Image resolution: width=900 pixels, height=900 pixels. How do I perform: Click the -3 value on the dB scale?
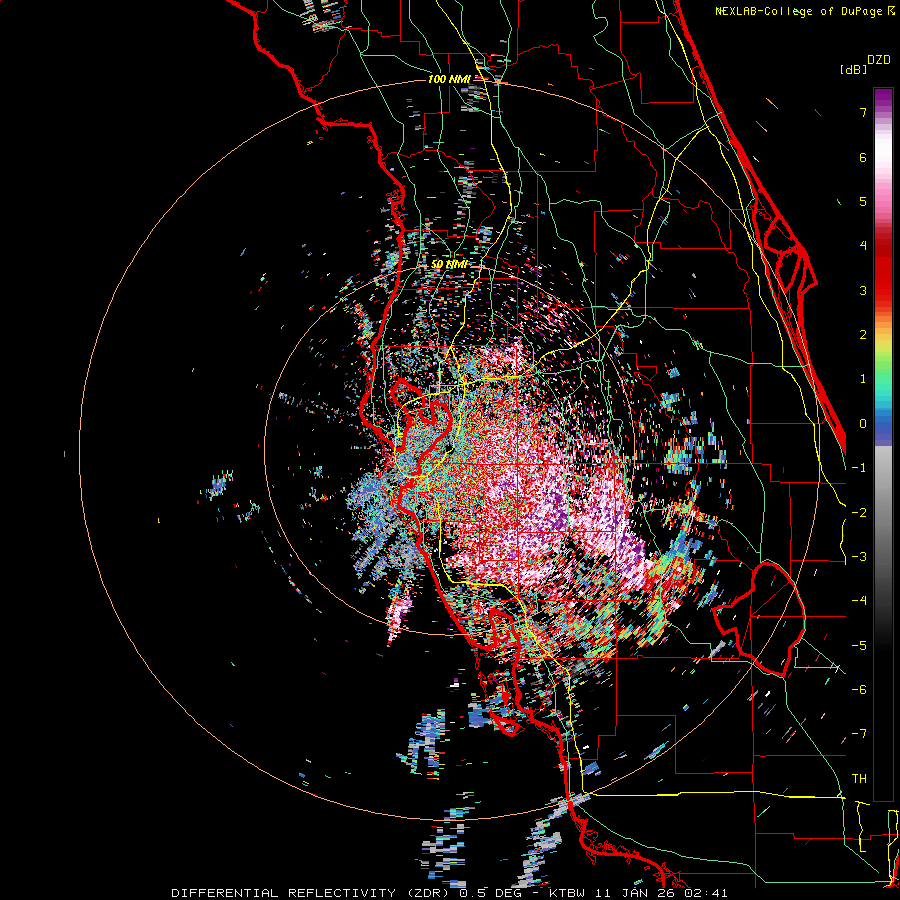pyautogui.click(x=859, y=557)
